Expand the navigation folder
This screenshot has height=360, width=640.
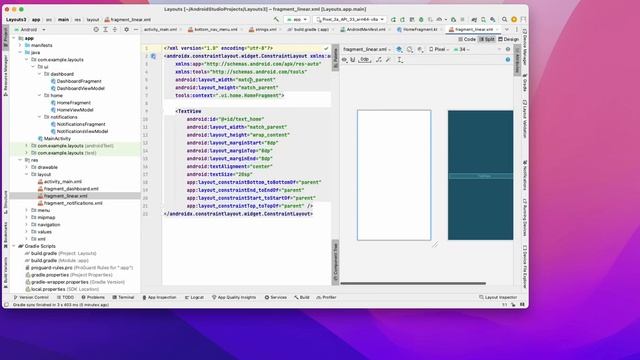(x=27, y=225)
